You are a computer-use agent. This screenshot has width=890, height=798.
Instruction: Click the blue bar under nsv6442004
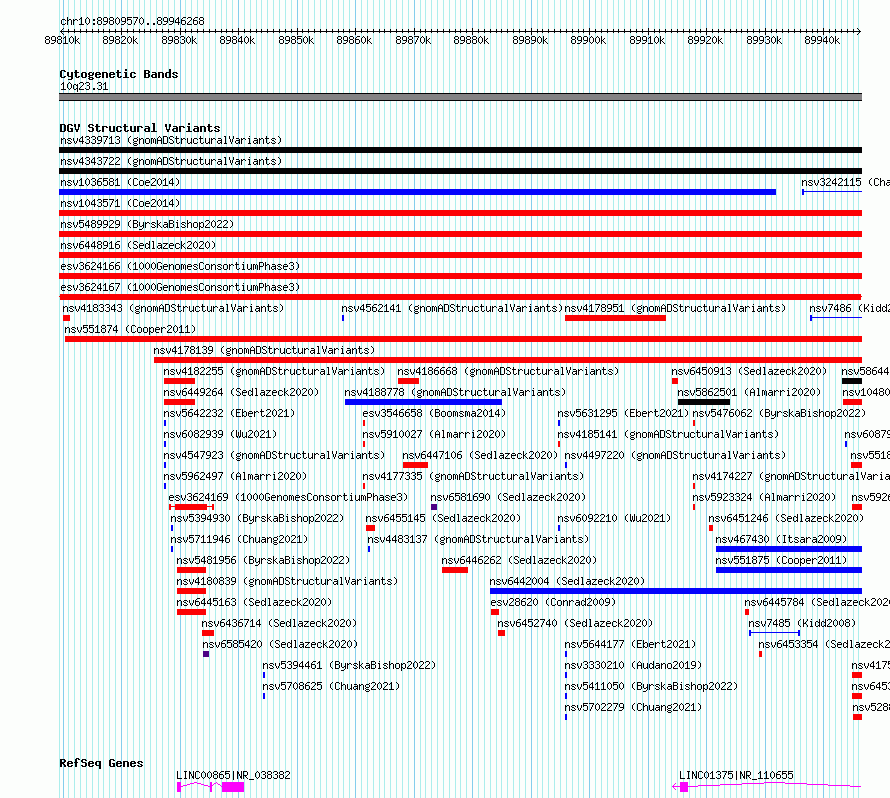[676, 591]
